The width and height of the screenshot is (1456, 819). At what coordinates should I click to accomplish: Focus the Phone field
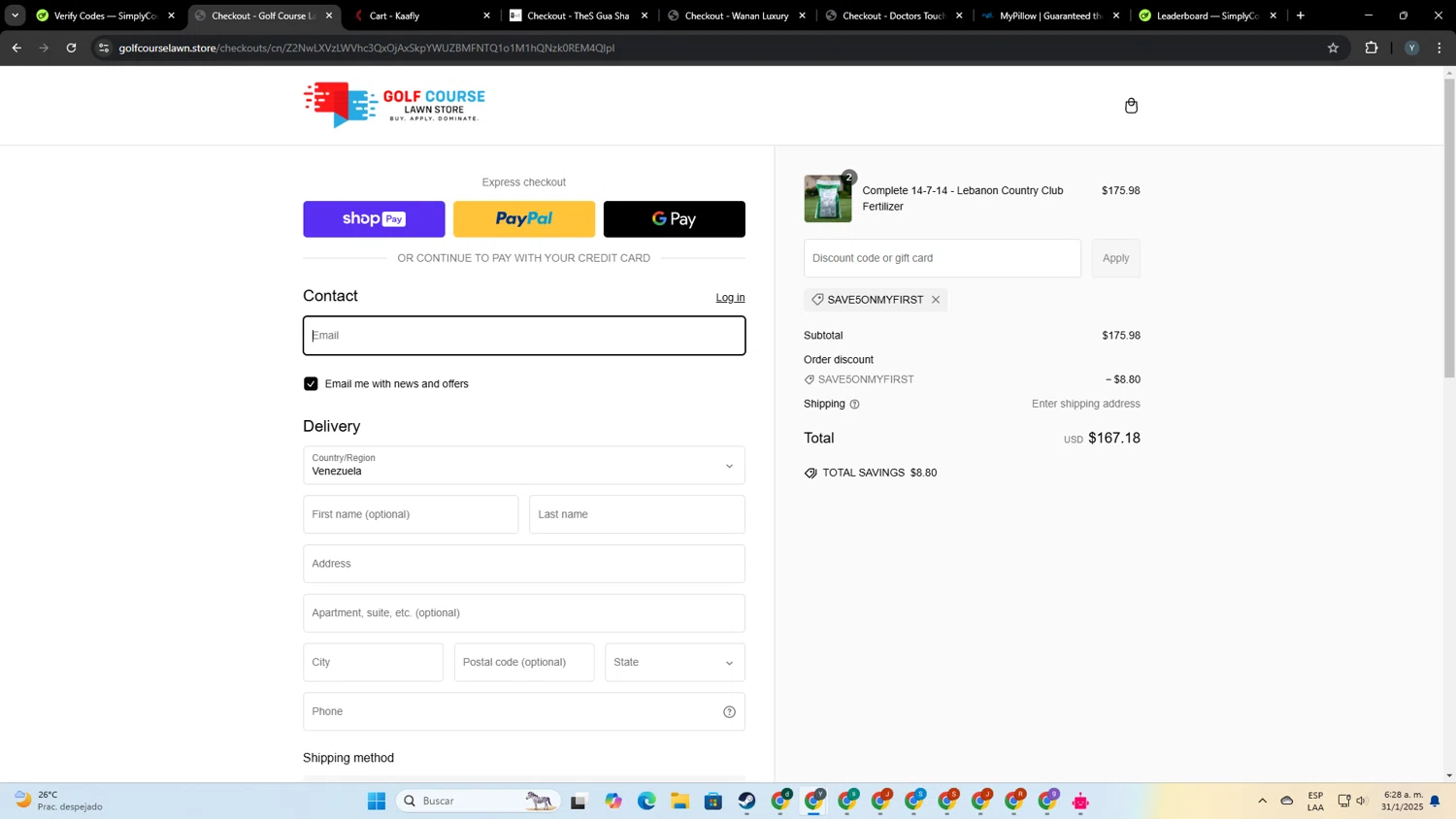(x=524, y=712)
